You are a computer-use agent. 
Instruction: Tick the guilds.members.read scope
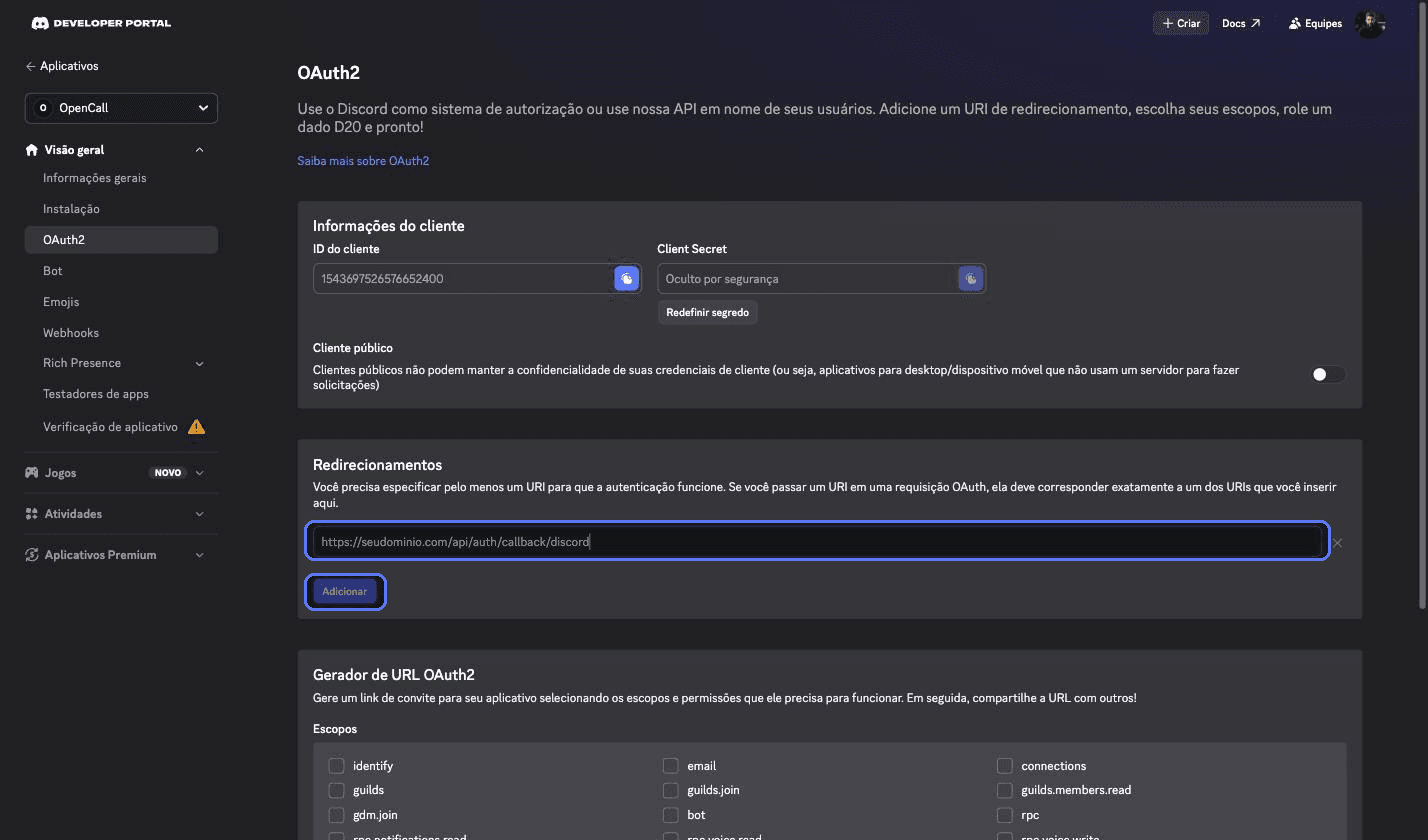click(1004, 790)
